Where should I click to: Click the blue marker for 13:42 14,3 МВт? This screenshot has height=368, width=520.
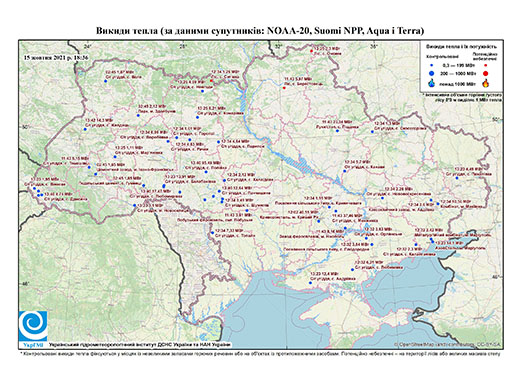click(x=85, y=129)
